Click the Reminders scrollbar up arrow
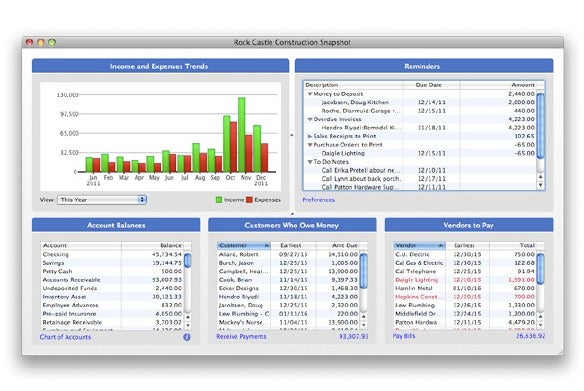The height and width of the screenshot is (391, 584). pyautogui.click(x=540, y=177)
